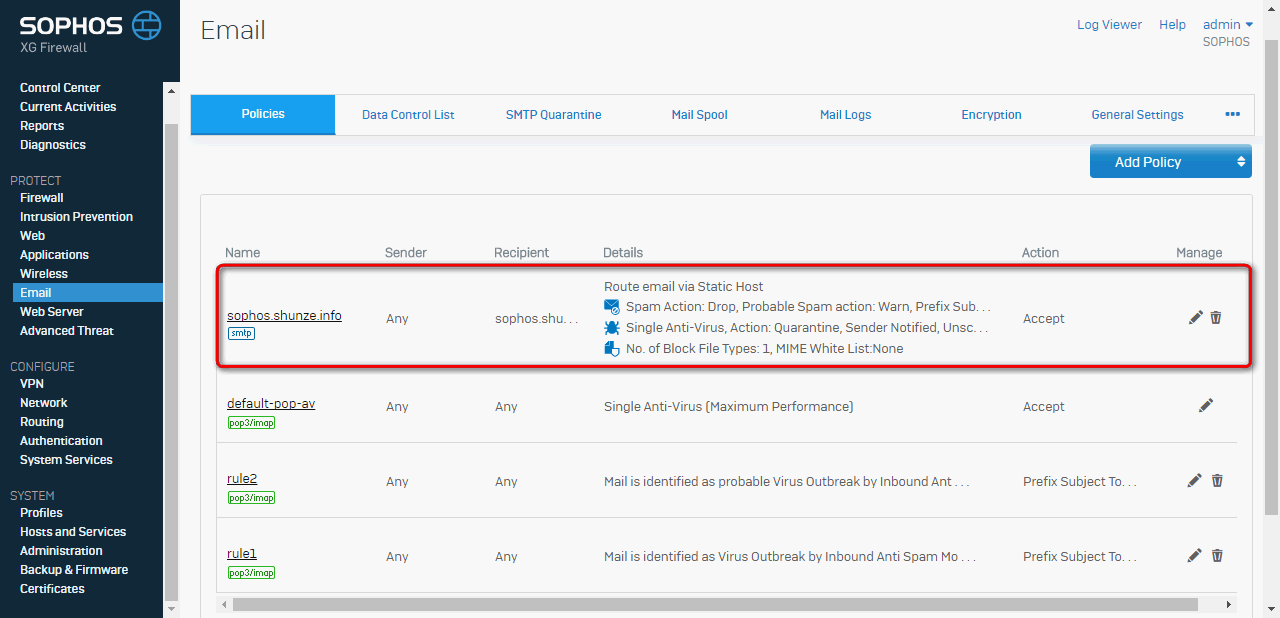This screenshot has width=1280, height=618.
Task: Edit rule1 using its pencil icon
Action: click(x=1195, y=555)
